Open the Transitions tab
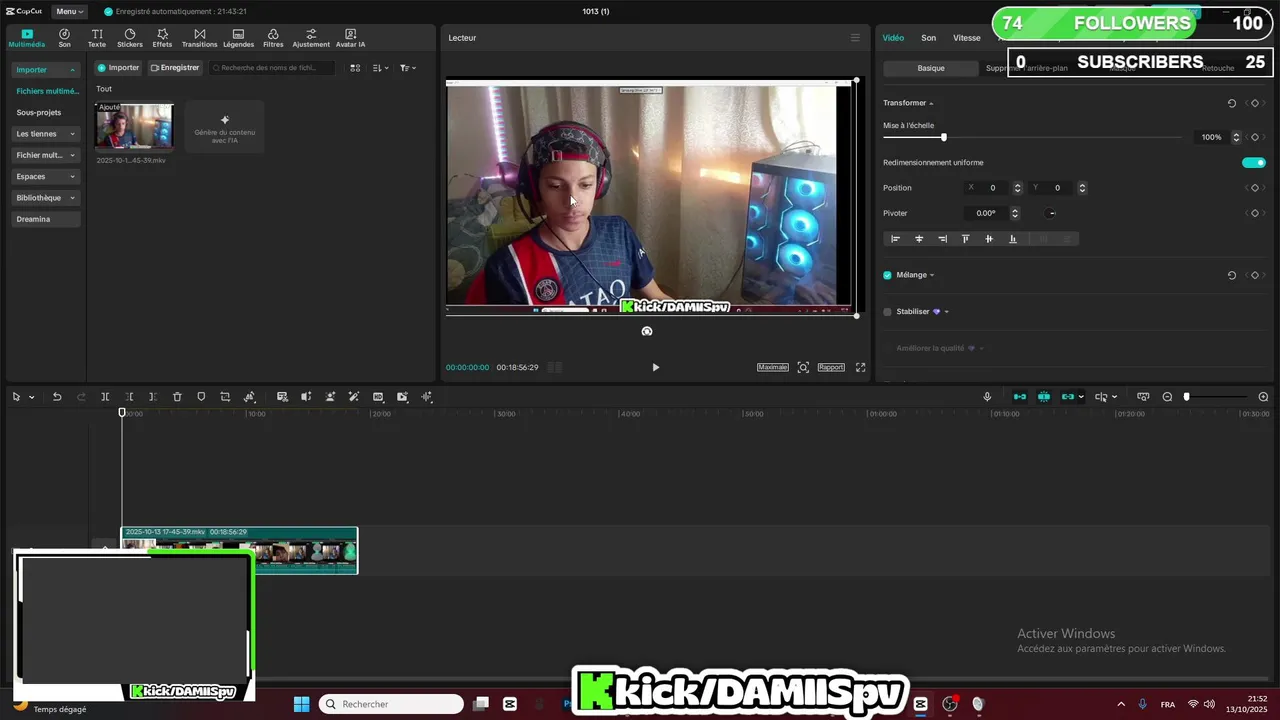Image resolution: width=1280 pixels, height=720 pixels. pos(200,38)
